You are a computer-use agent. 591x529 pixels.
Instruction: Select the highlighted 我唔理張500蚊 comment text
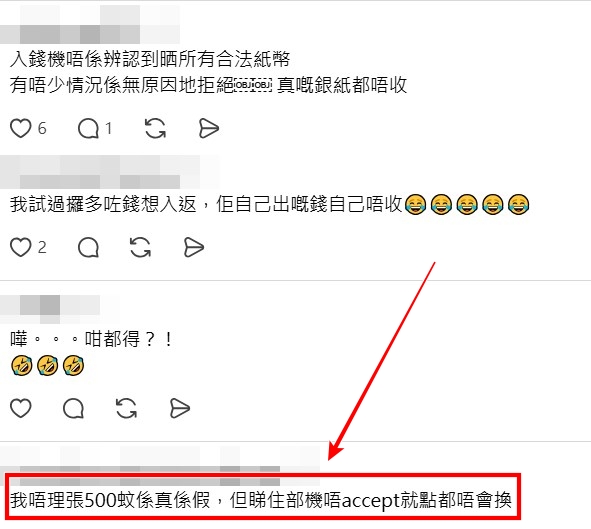pyautogui.click(x=261, y=500)
